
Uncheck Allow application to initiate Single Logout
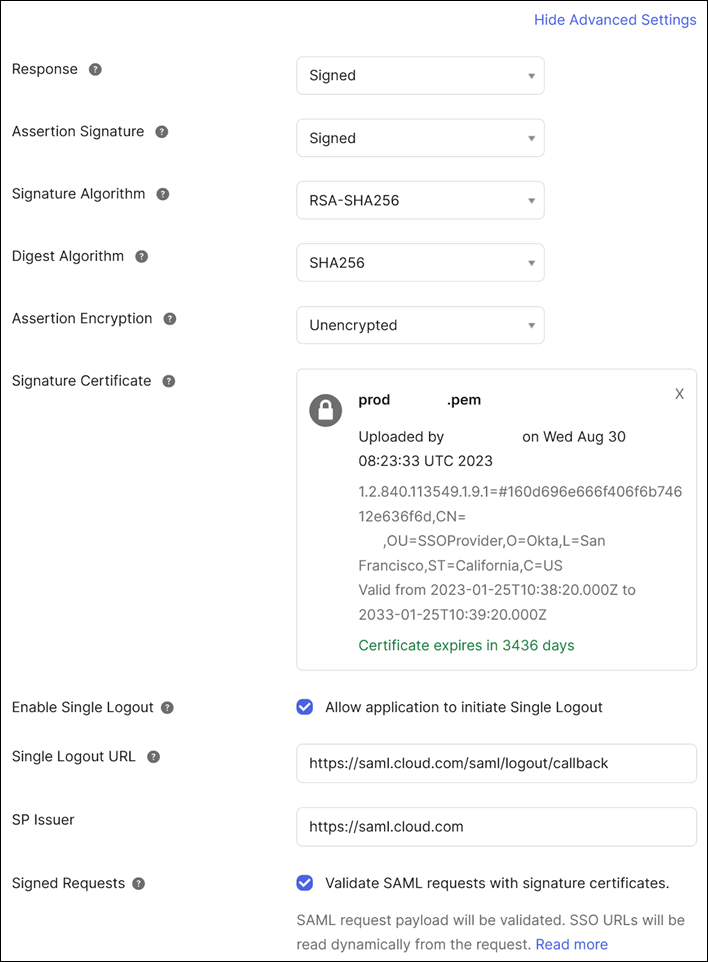click(x=305, y=707)
